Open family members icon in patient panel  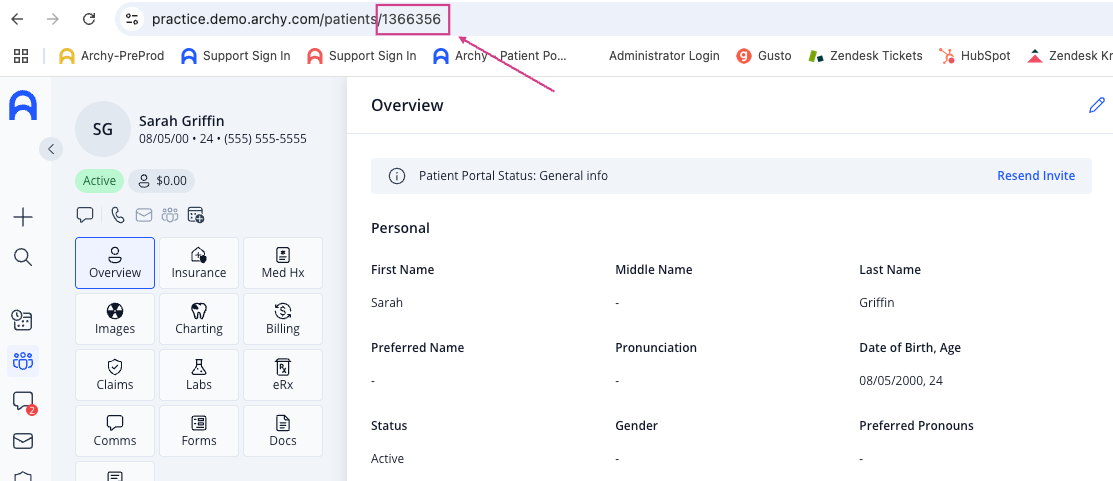pos(170,214)
